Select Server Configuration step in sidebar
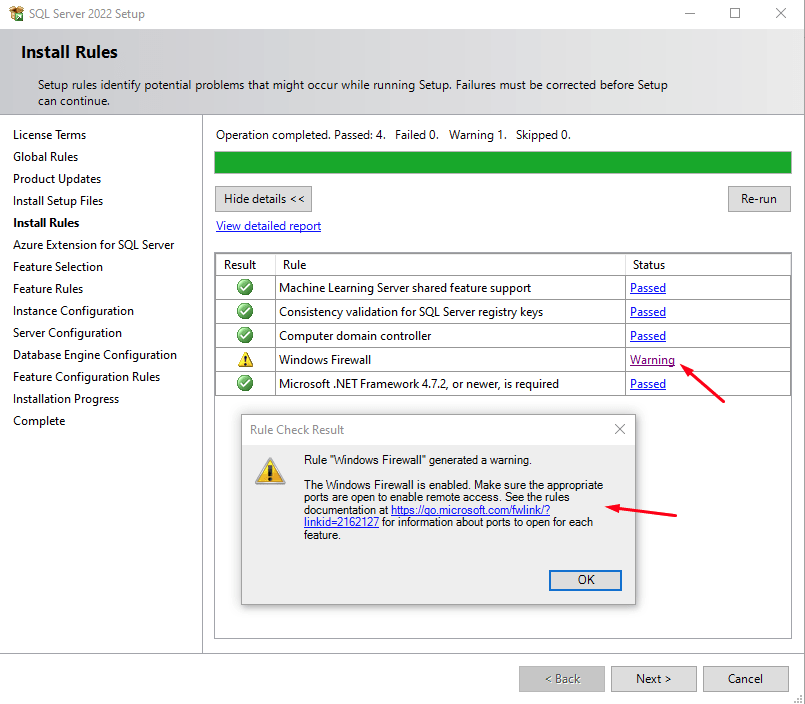 tap(67, 333)
